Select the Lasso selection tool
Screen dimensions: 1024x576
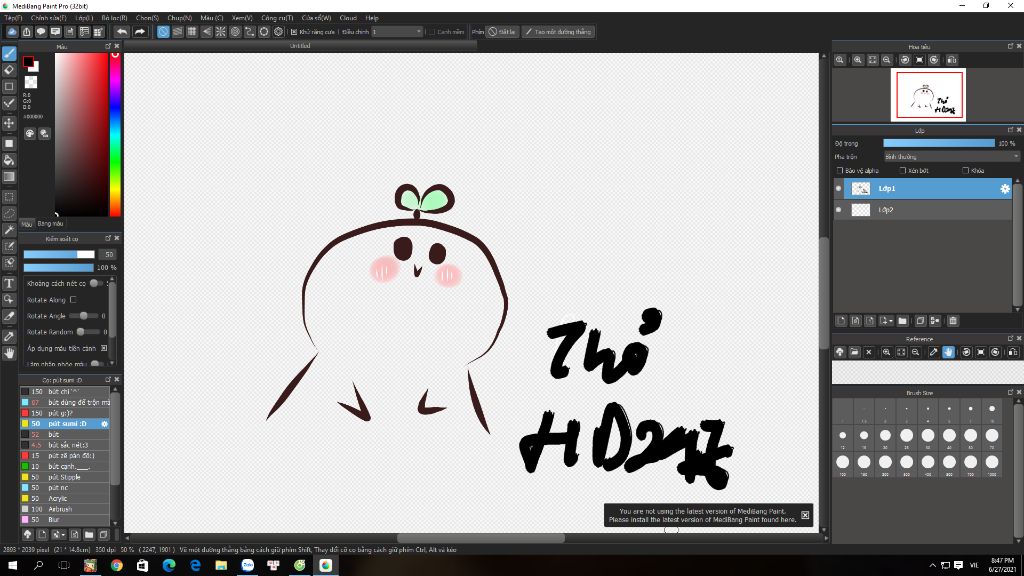[x=9, y=214]
